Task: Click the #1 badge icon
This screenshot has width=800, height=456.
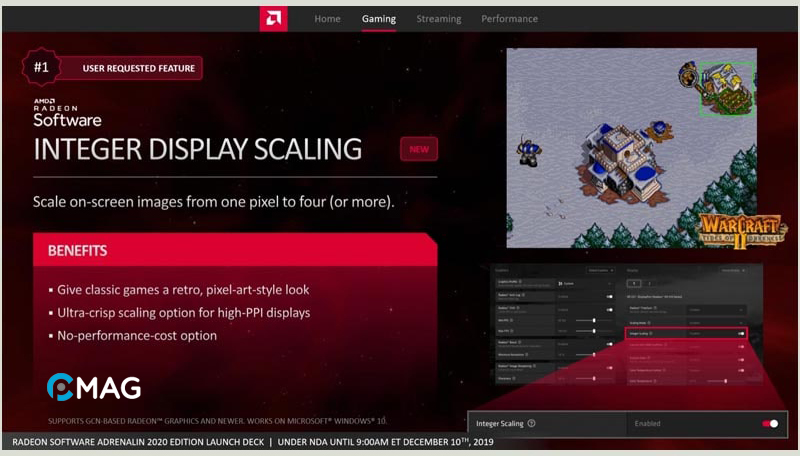Action: [x=41, y=67]
